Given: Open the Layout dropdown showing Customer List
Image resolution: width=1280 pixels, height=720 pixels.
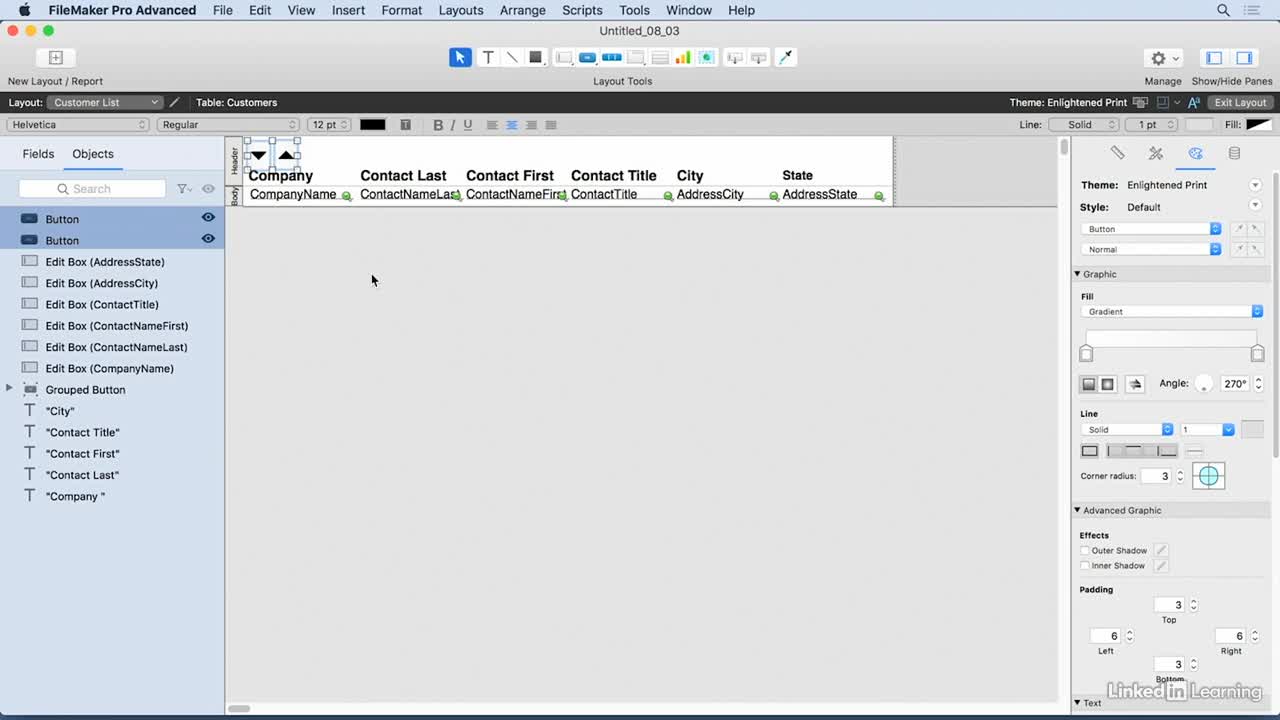Looking at the screenshot, I should point(105,102).
